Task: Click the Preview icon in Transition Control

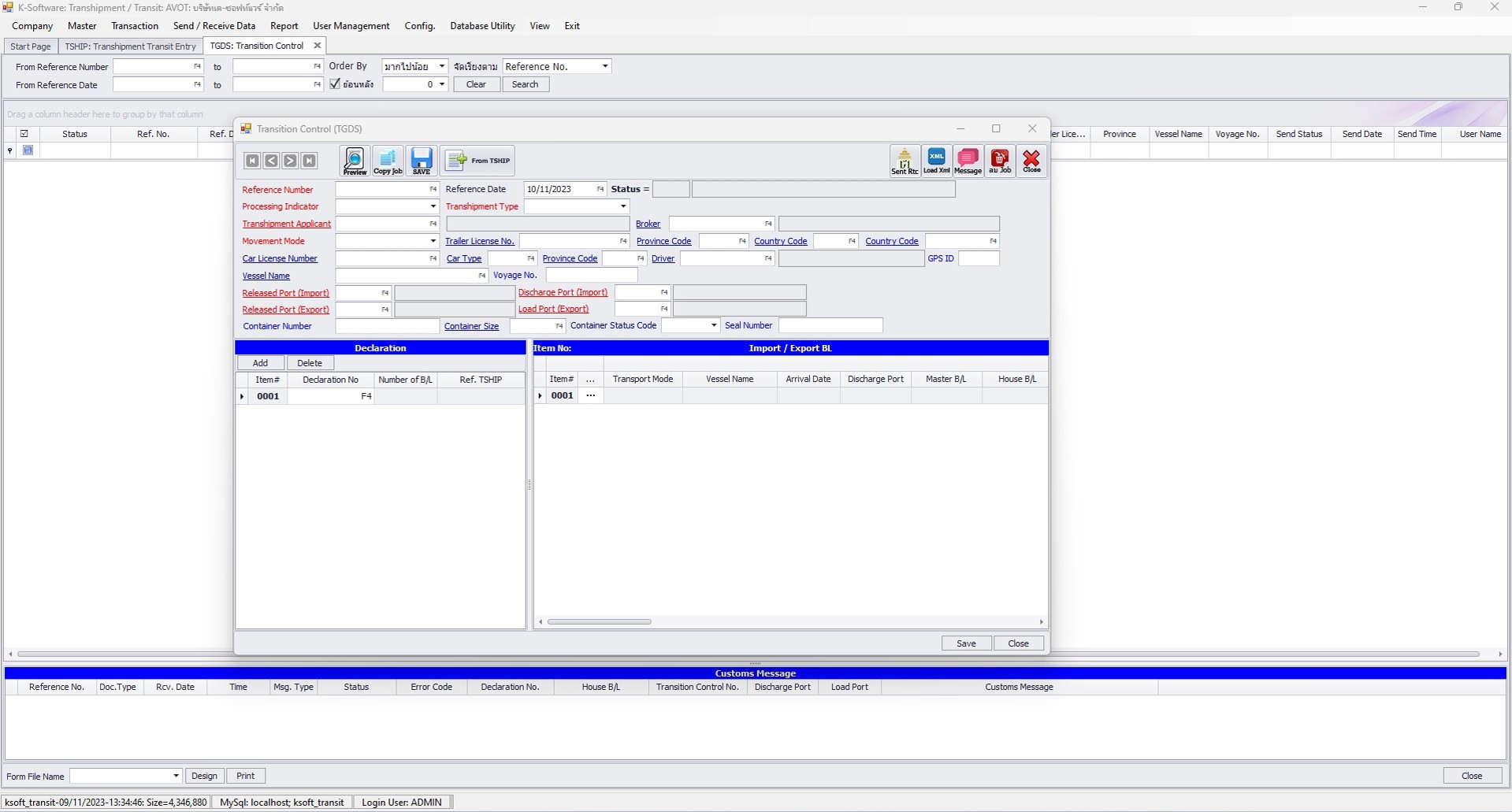Action: click(354, 161)
